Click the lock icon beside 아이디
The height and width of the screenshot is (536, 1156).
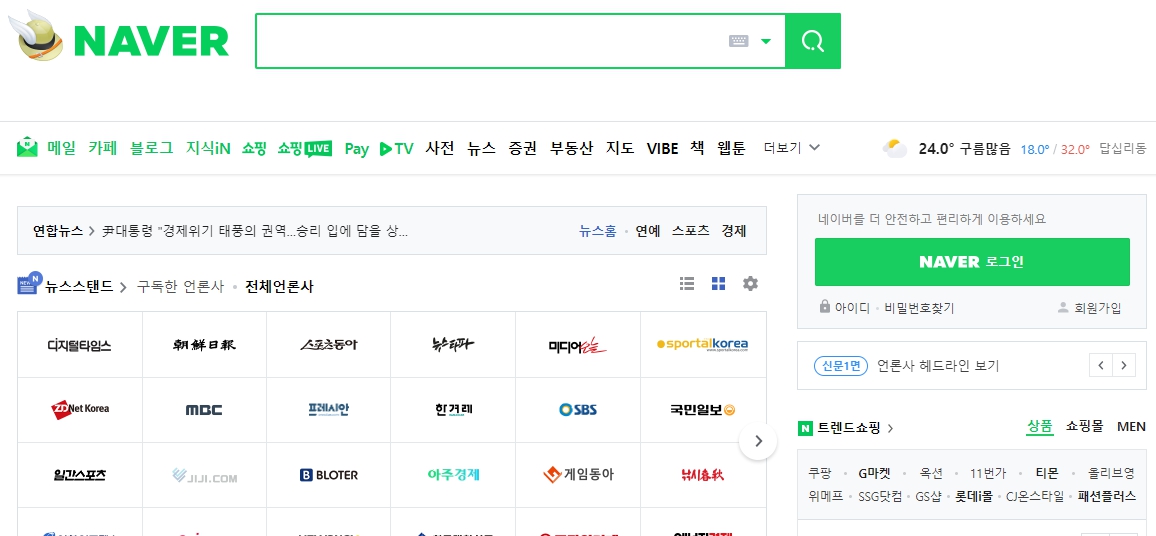click(x=825, y=307)
